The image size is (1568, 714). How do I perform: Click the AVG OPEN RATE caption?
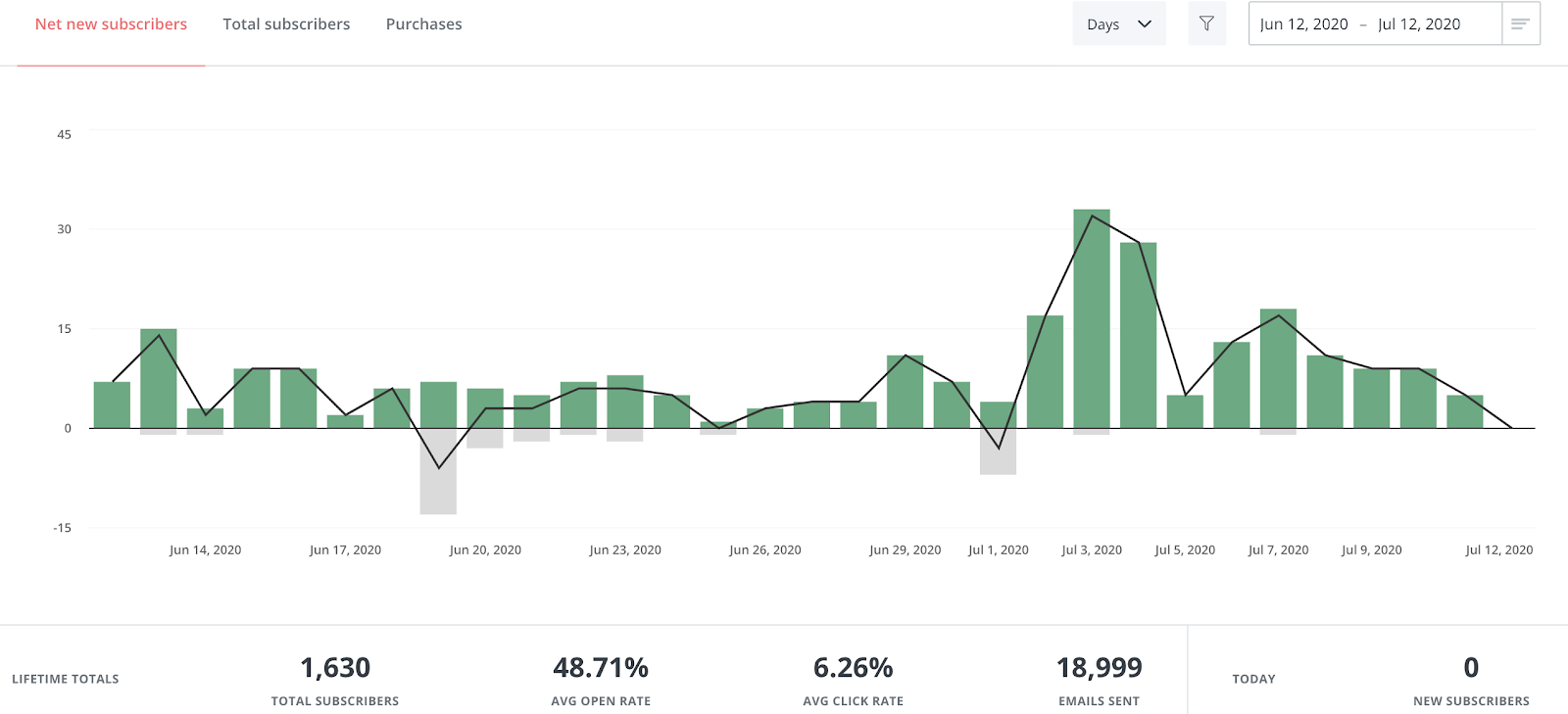601,701
